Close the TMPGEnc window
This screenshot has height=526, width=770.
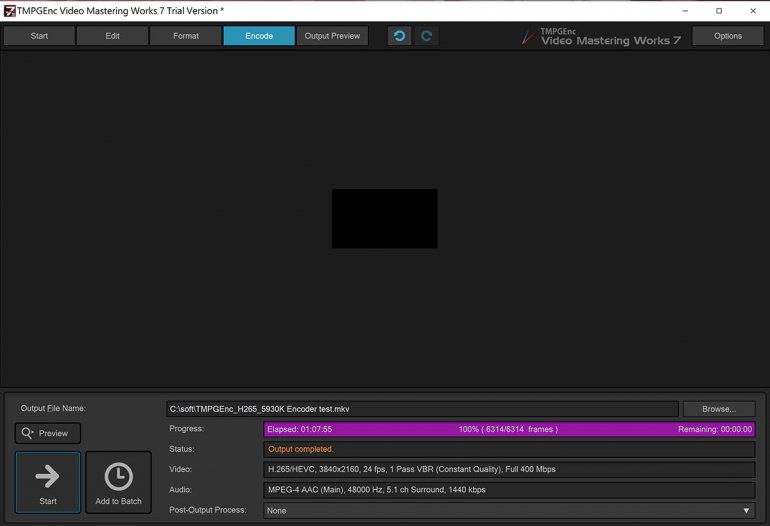[753, 11]
